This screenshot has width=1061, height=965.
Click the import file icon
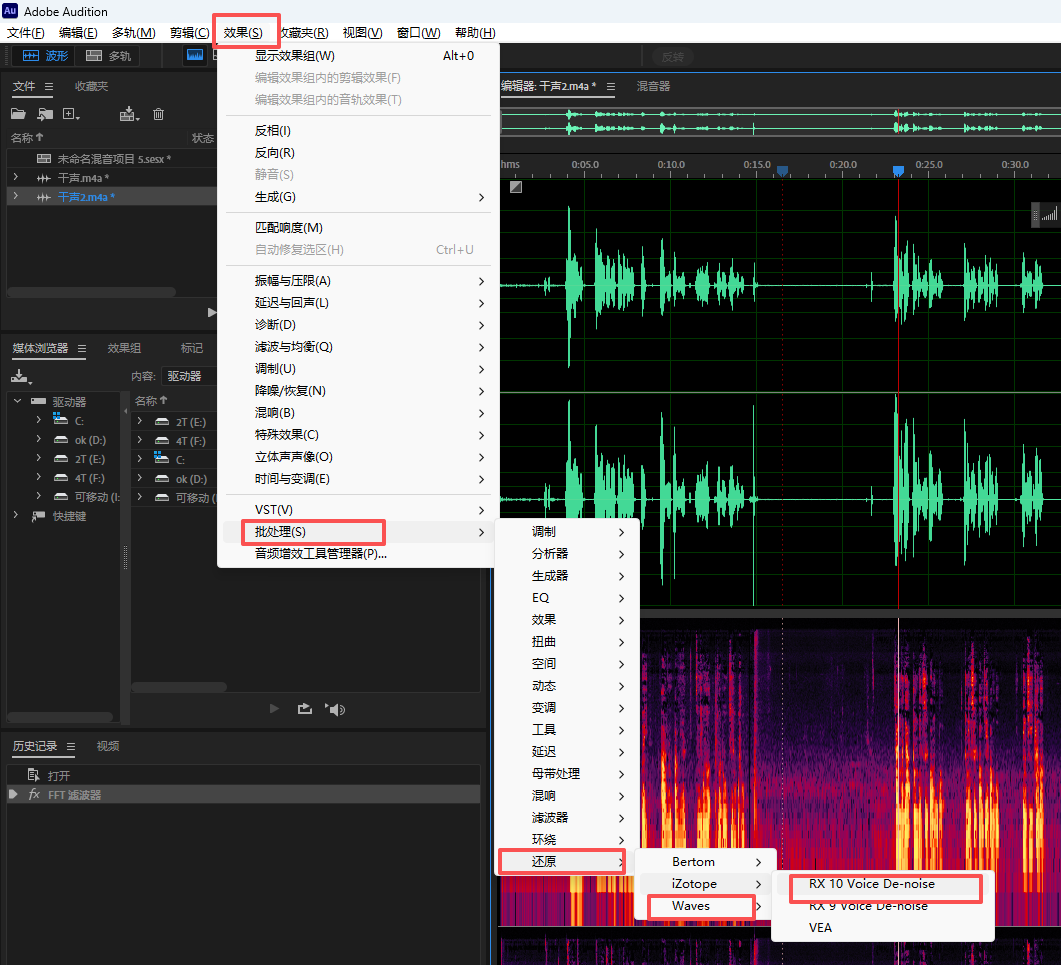click(45, 114)
